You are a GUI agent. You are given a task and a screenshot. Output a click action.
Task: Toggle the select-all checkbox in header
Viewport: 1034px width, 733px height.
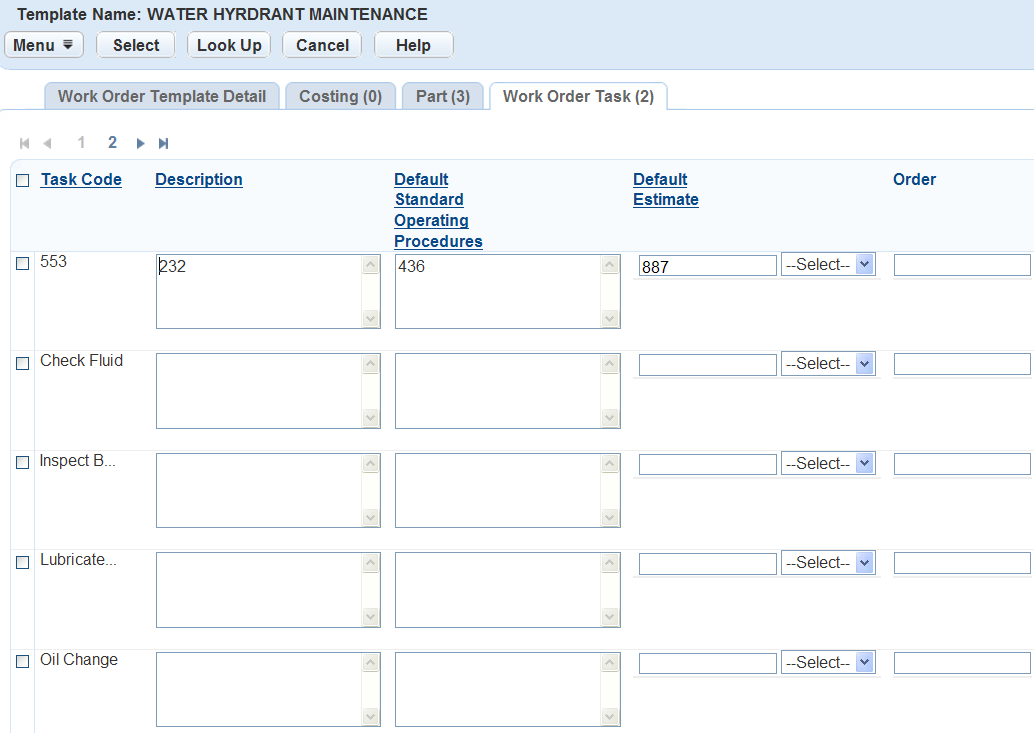[23, 181]
